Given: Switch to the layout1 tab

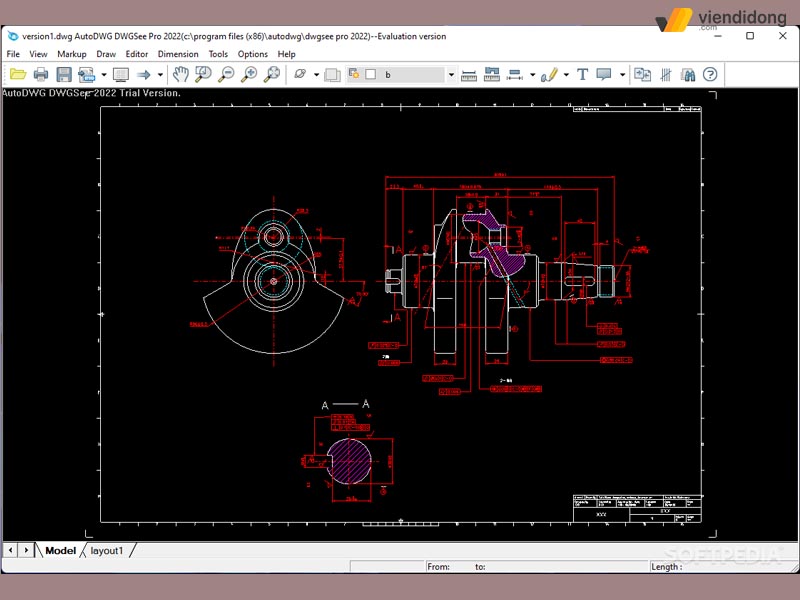Looking at the screenshot, I should pos(107,551).
